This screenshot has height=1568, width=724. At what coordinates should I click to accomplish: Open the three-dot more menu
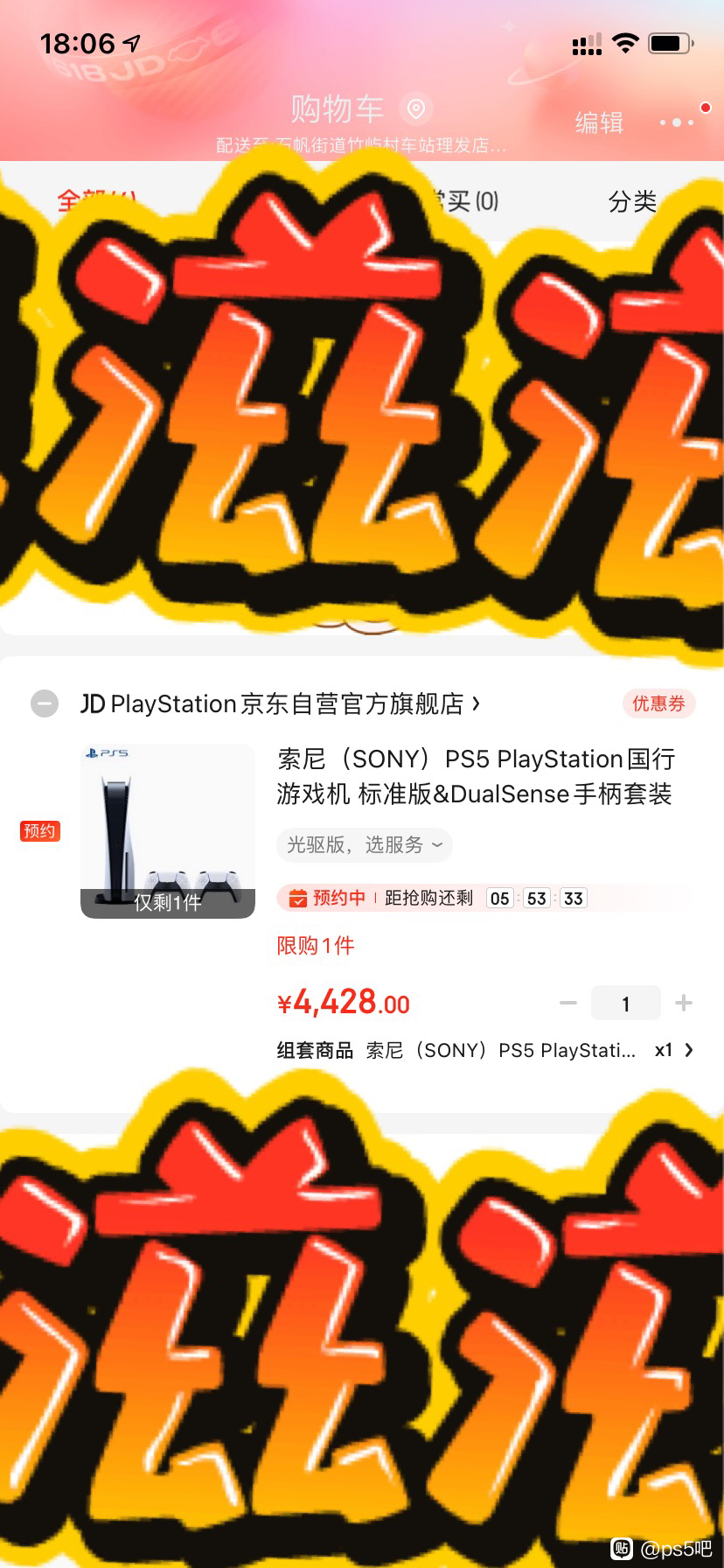pyautogui.click(x=677, y=122)
